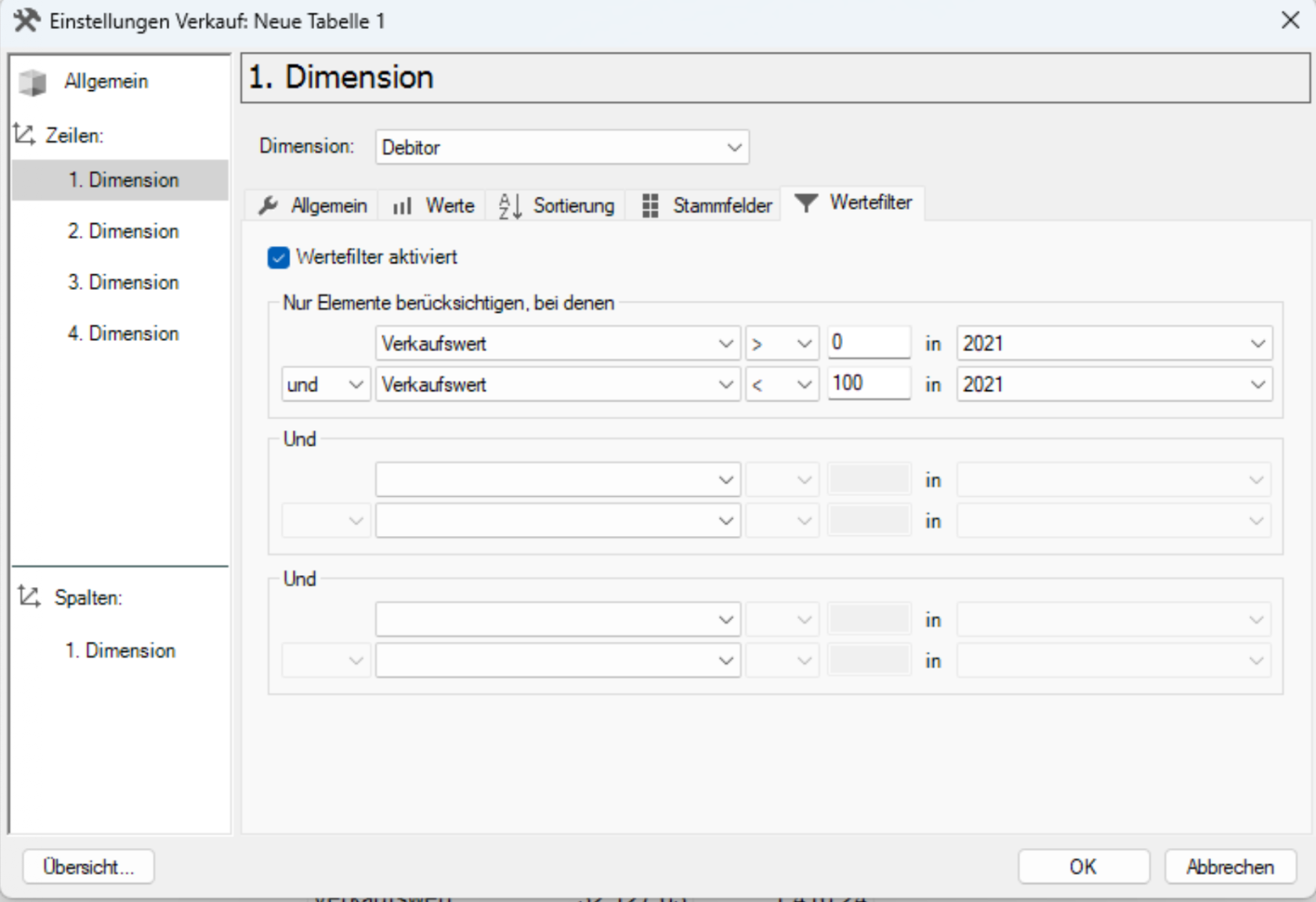Open the second row 2021 period dropdown
1316x902 pixels.
click(x=1114, y=384)
